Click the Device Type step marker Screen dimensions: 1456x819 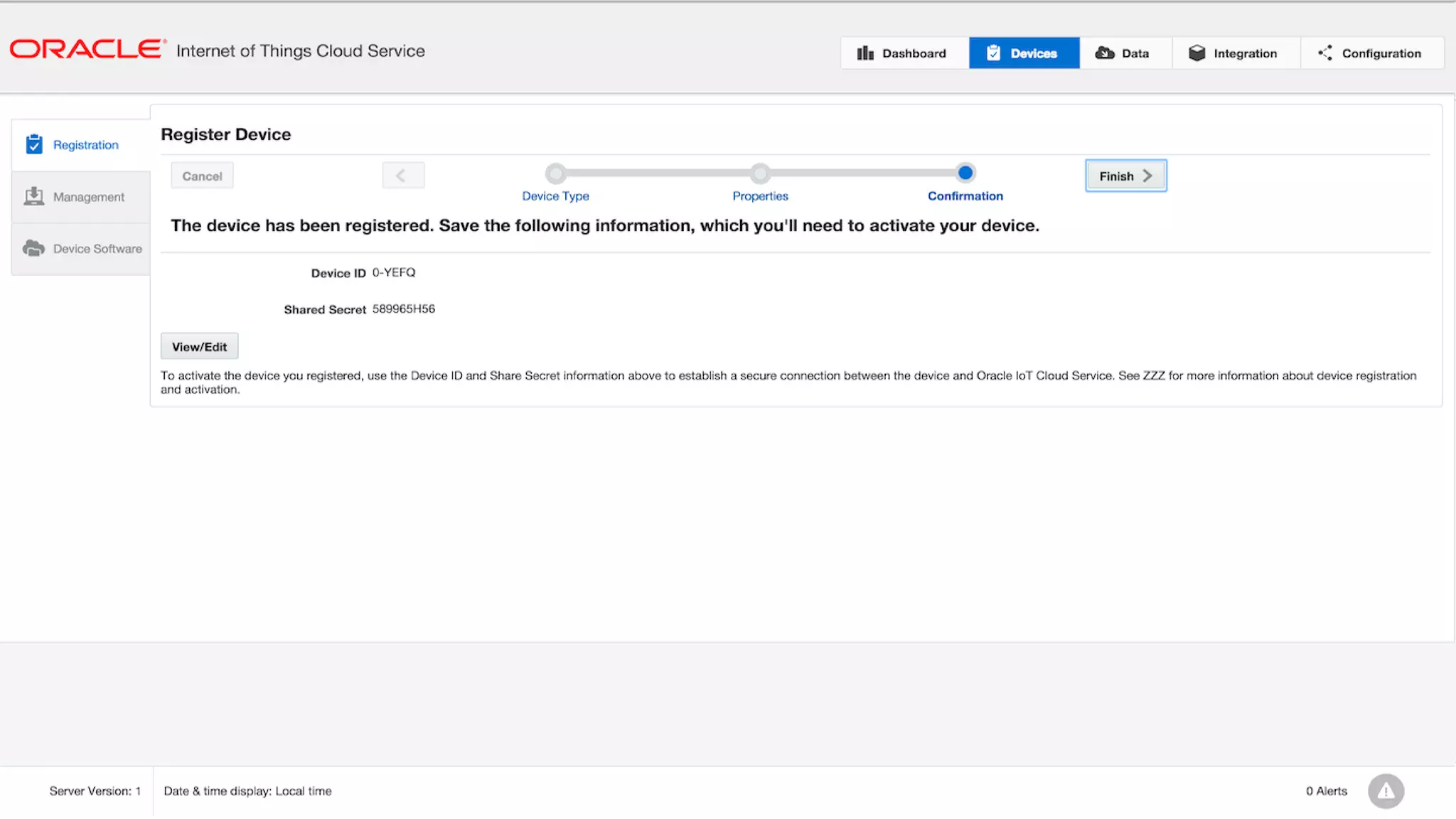point(555,173)
